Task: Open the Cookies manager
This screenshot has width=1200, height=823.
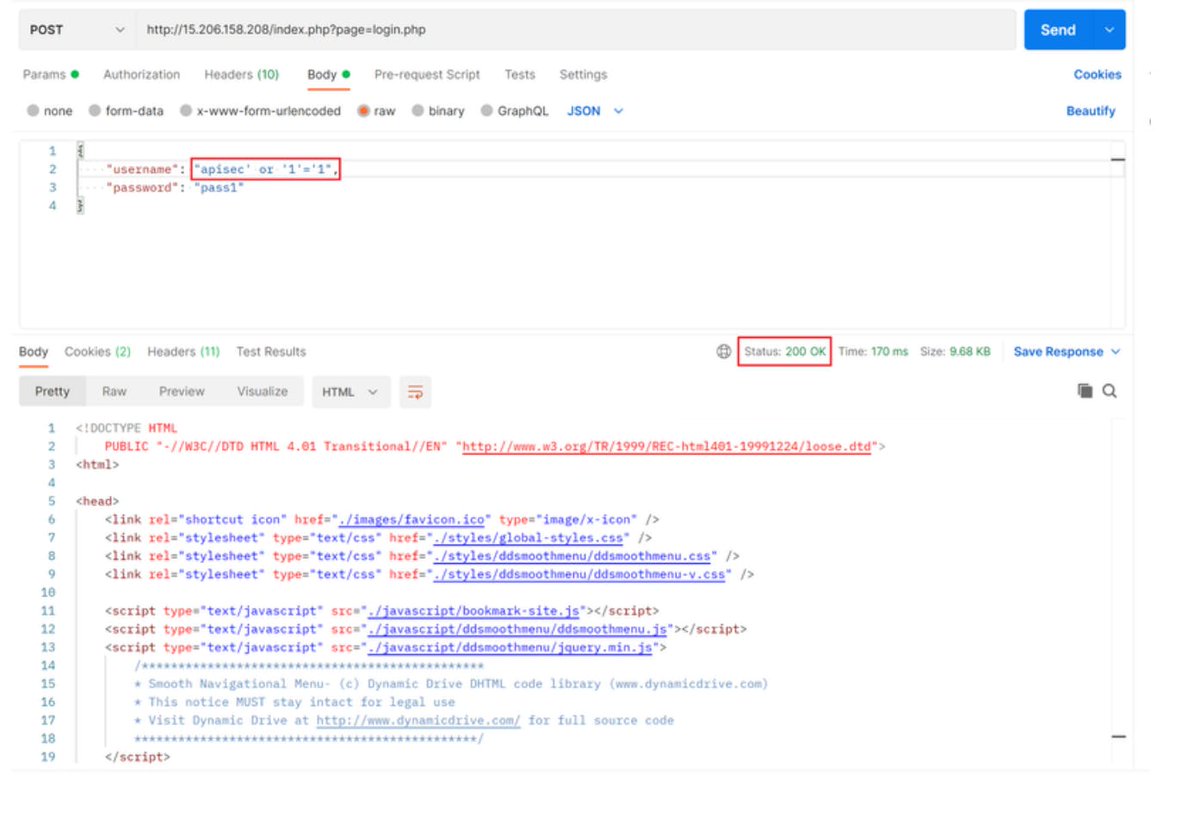Action: (1097, 74)
